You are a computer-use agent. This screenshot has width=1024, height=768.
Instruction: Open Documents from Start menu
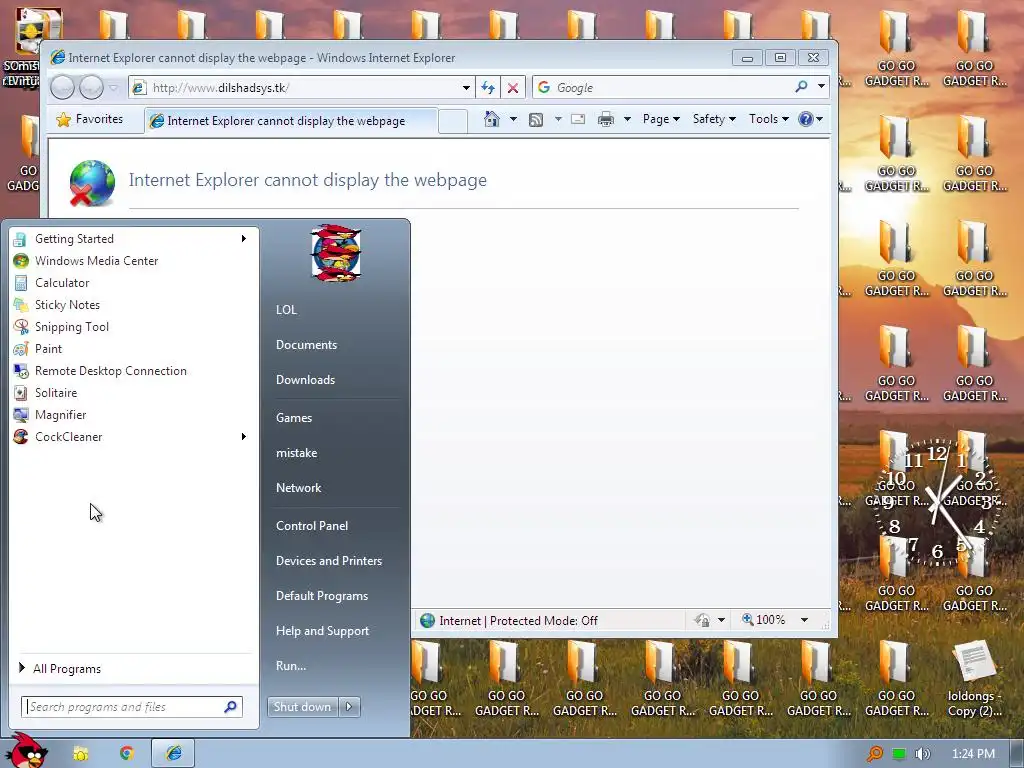(x=306, y=345)
